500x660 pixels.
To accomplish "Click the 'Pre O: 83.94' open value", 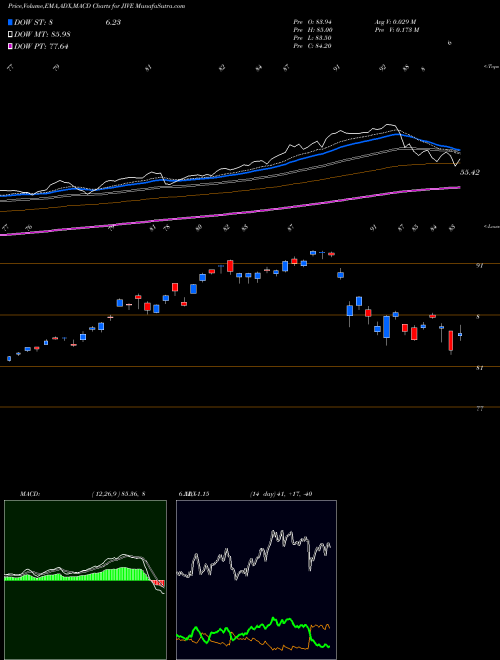I will [313, 22].
